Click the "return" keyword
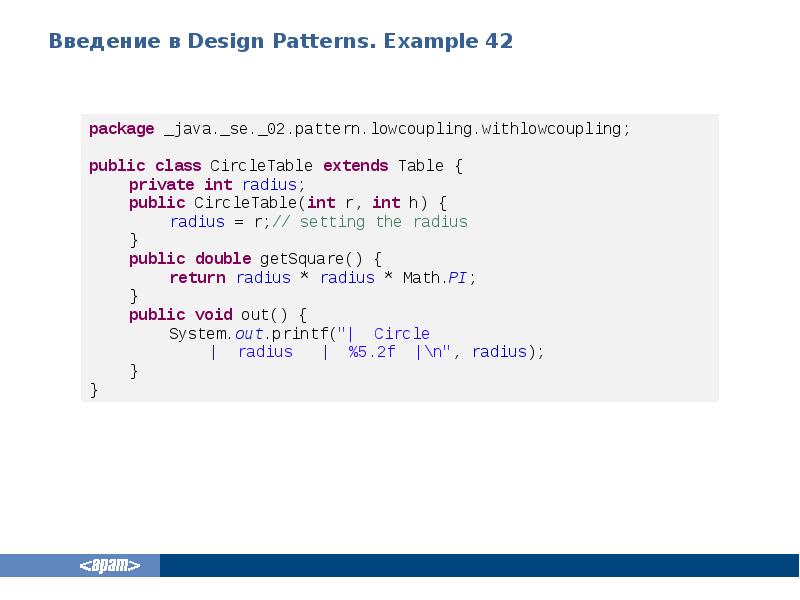The width and height of the screenshot is (800, 600). coord(196,278)
